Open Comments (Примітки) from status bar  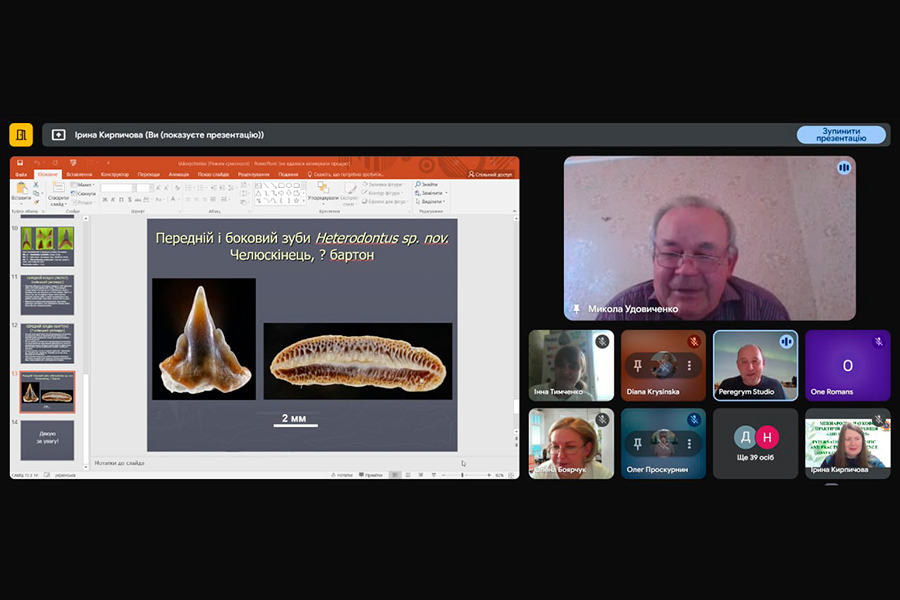[371, 475]
